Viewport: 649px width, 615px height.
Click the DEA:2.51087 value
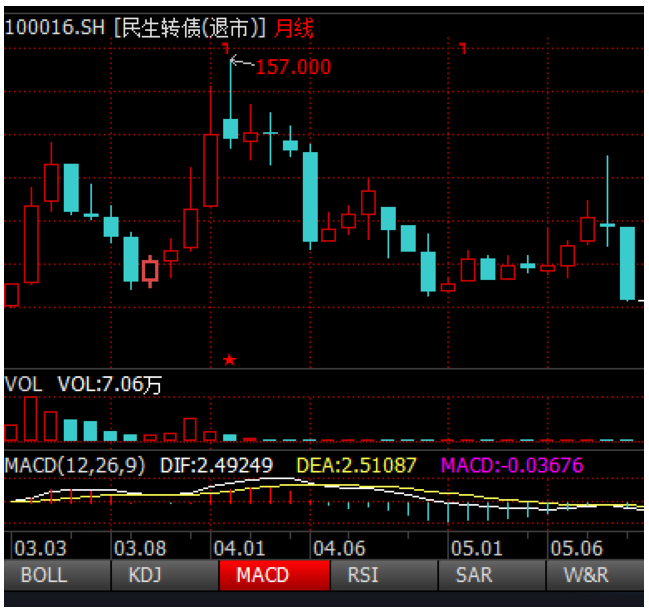[356, 465]
